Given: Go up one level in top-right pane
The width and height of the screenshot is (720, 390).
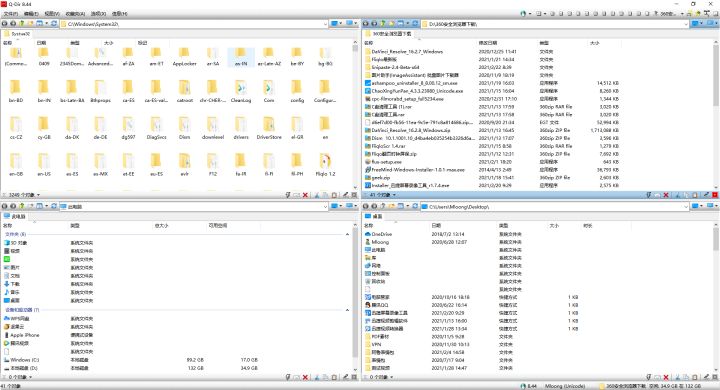Looking at the screenshot, I should click(382, 23).
